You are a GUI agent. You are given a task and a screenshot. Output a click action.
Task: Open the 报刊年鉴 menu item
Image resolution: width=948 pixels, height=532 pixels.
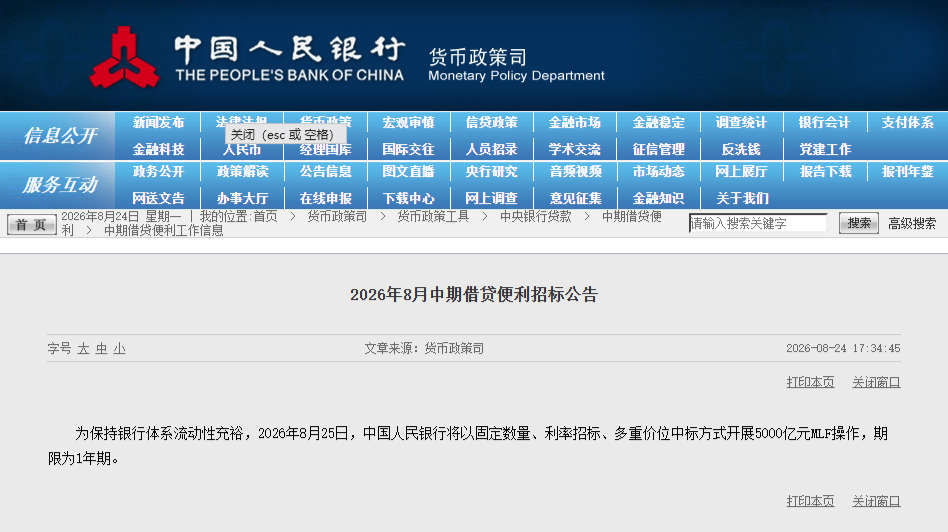(x=907, y=172)
